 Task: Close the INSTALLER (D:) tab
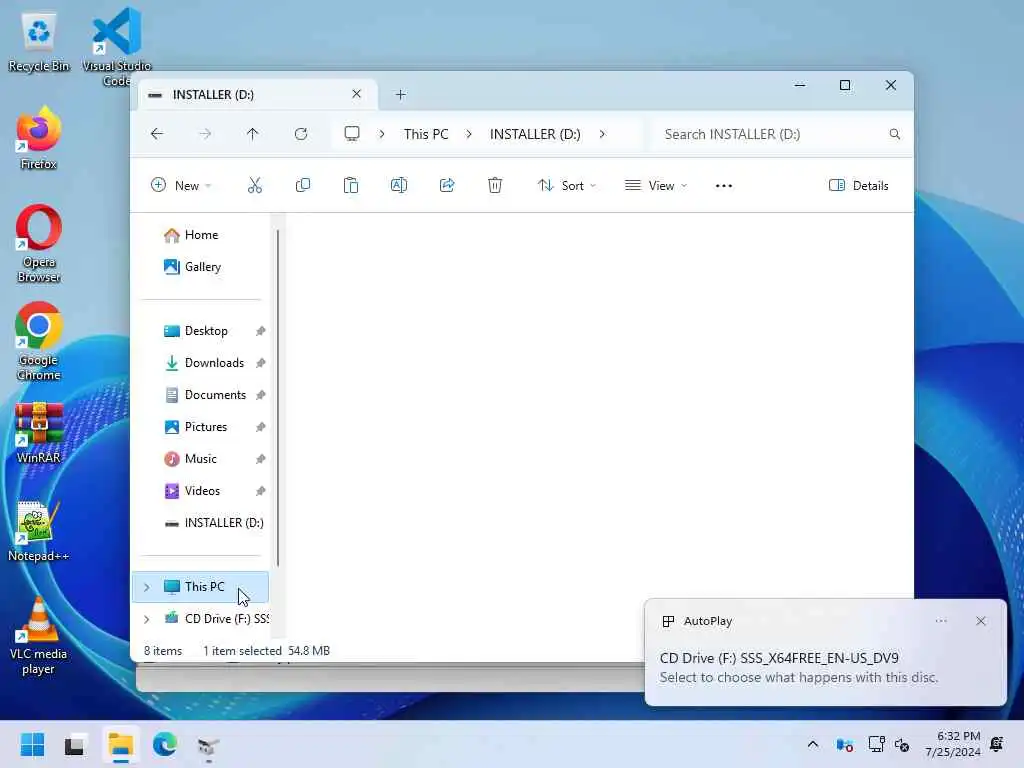[x=357, y=94]
